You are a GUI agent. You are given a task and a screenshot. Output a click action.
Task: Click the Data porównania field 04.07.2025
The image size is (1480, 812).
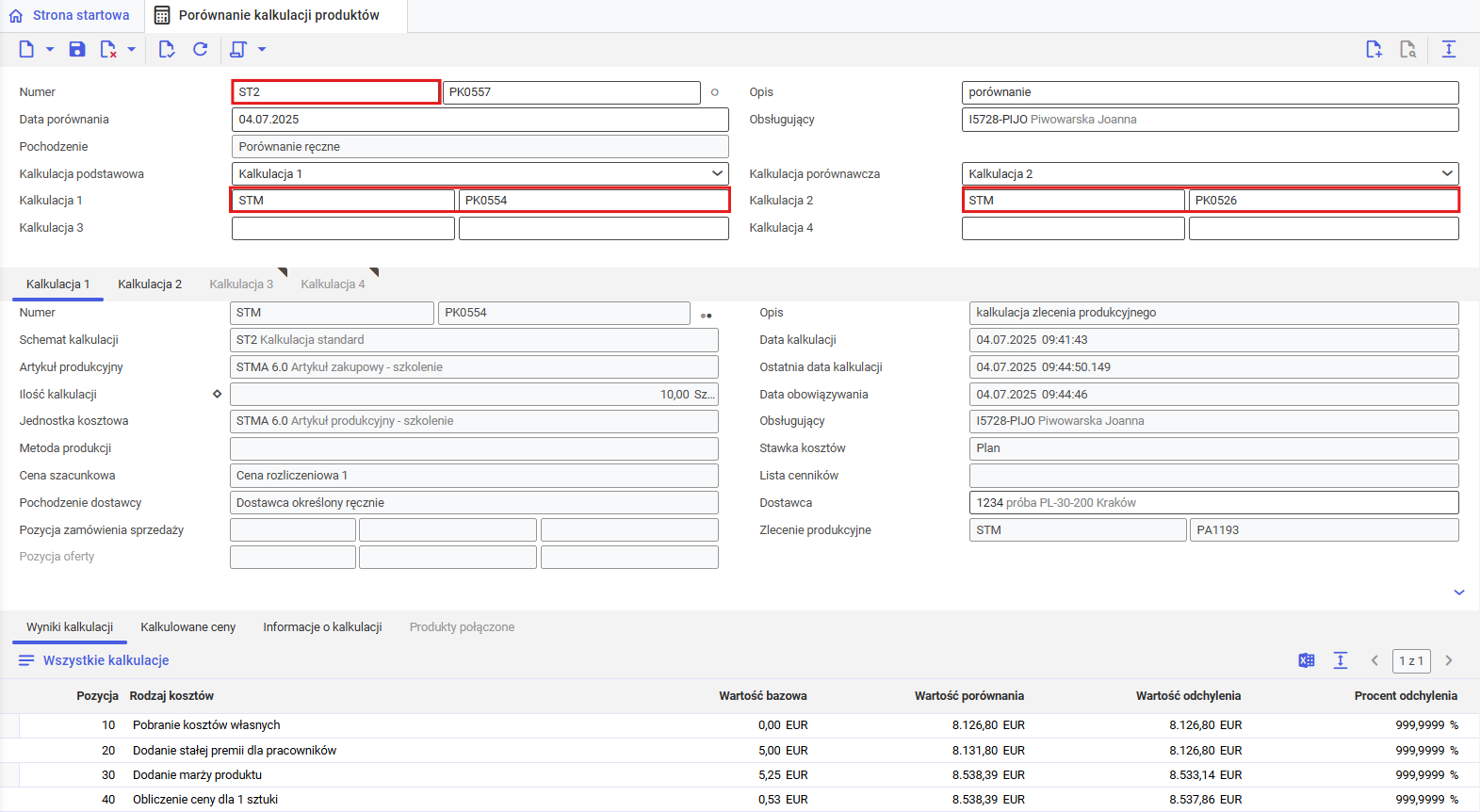(x=480, y=120)
